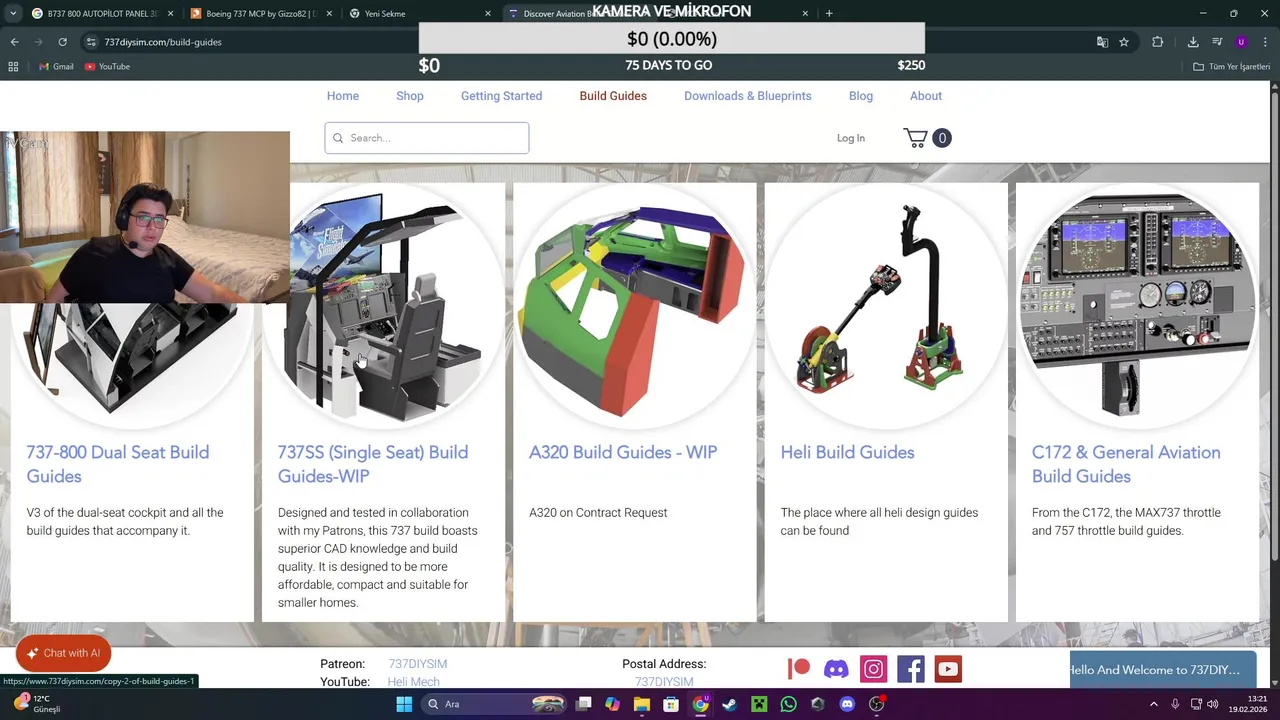The image size is (1280, 720).
Task: Open the media control icon in toolbar
Action: 1217,42
